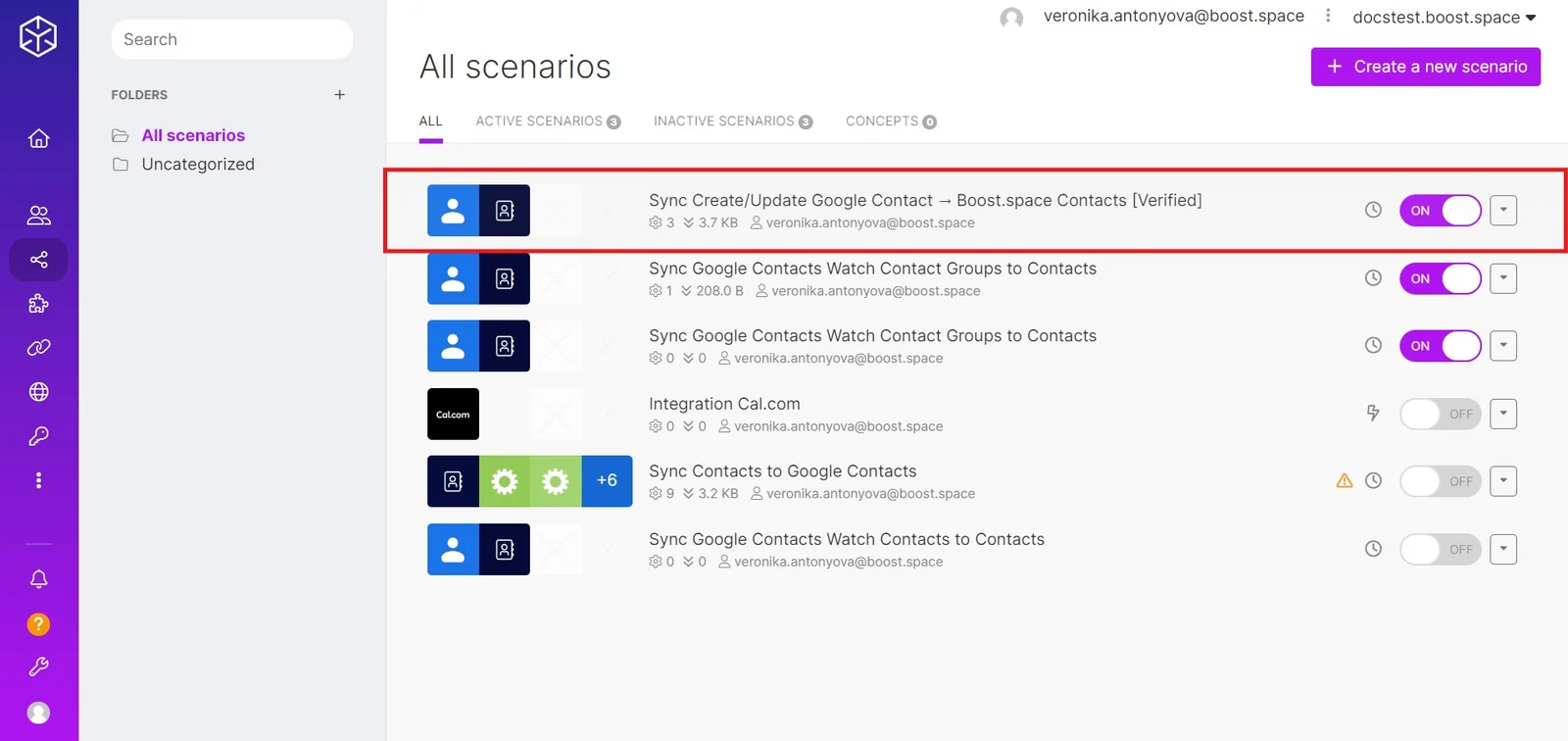Viewport: 1568px width, 741px height.
Task: Add a new folder with plus icon
Action: tap(340, 95)
